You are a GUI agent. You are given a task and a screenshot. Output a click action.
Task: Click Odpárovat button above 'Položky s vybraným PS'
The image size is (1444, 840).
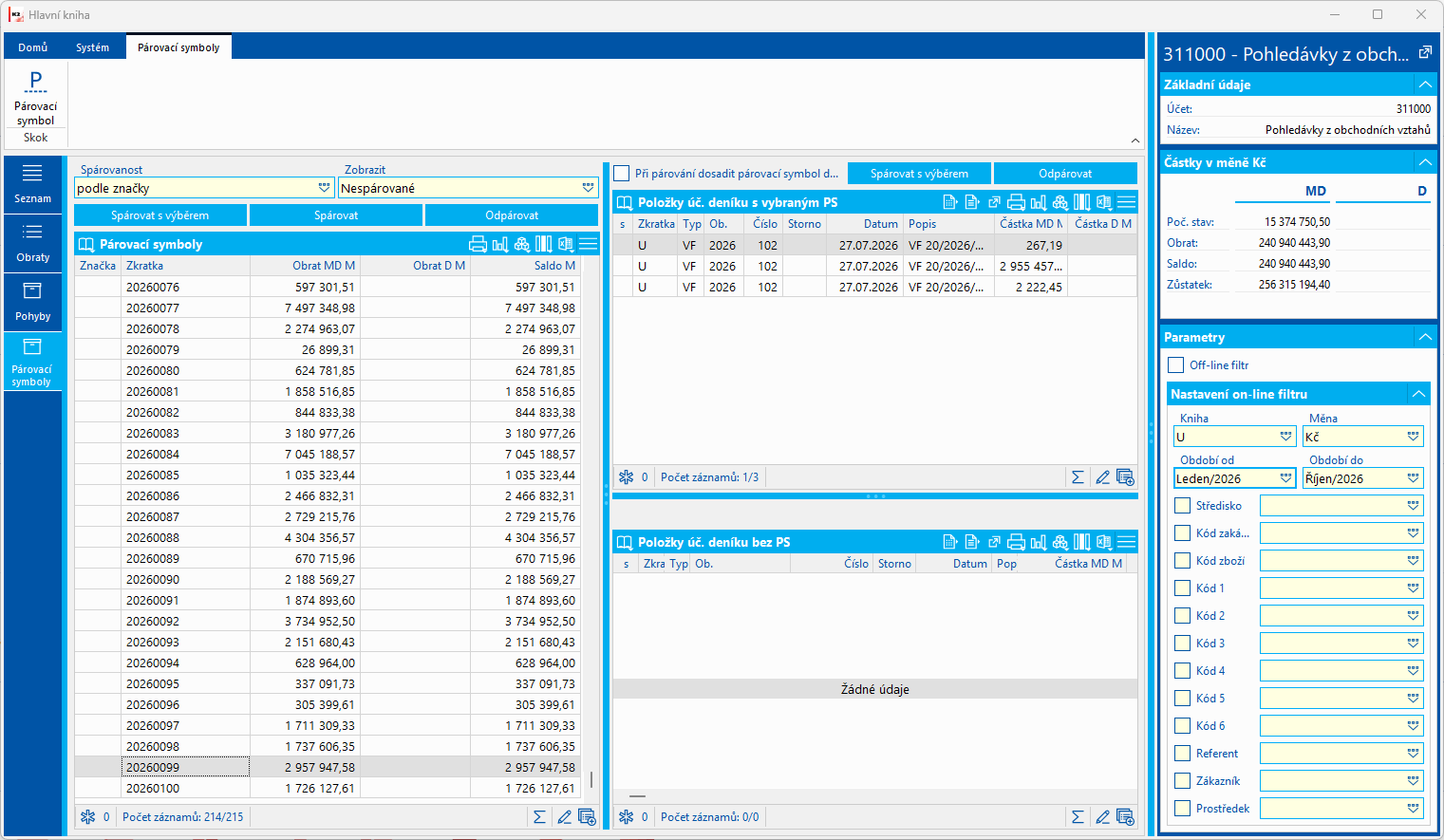(1065, 174)
